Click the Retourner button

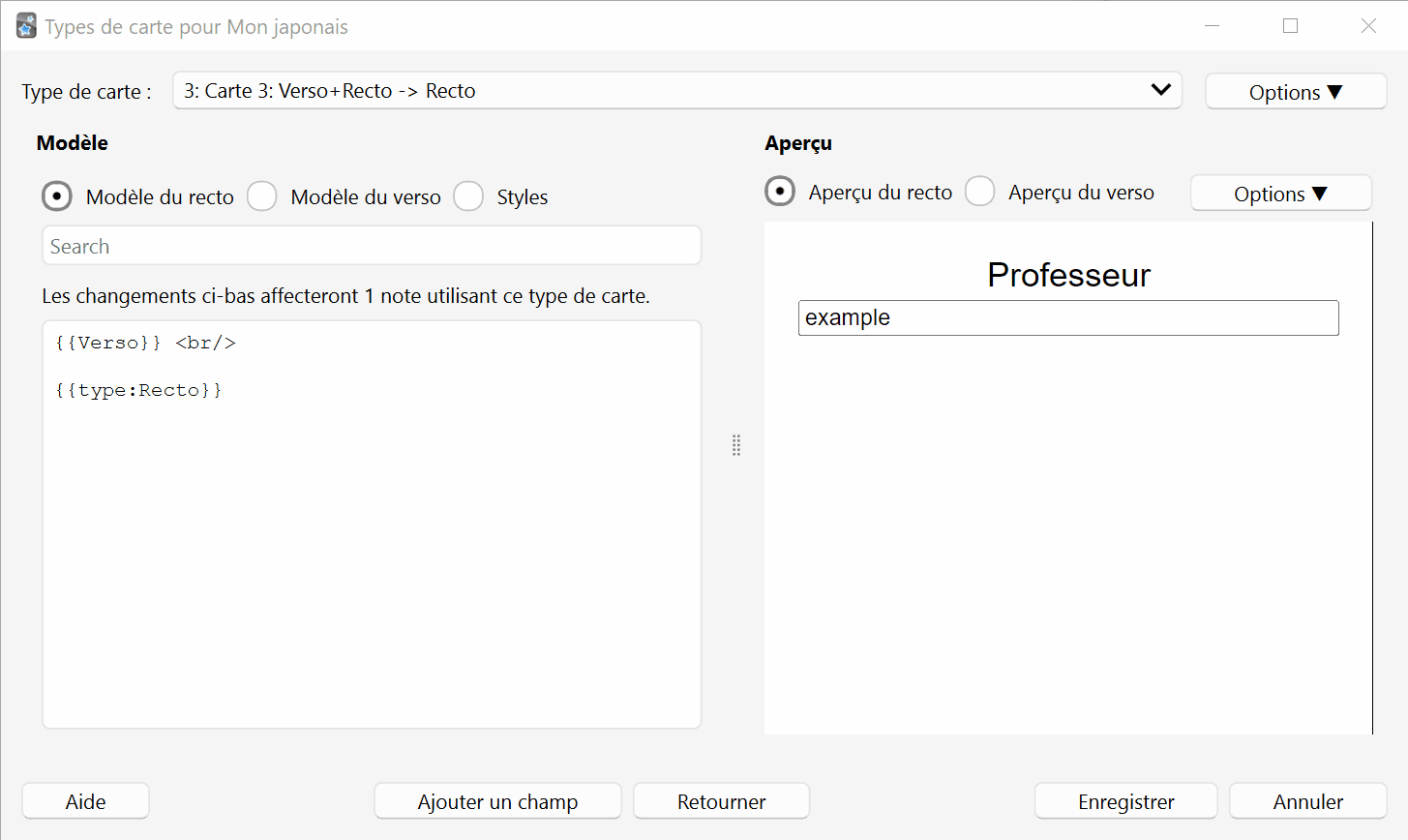[721, 801]
